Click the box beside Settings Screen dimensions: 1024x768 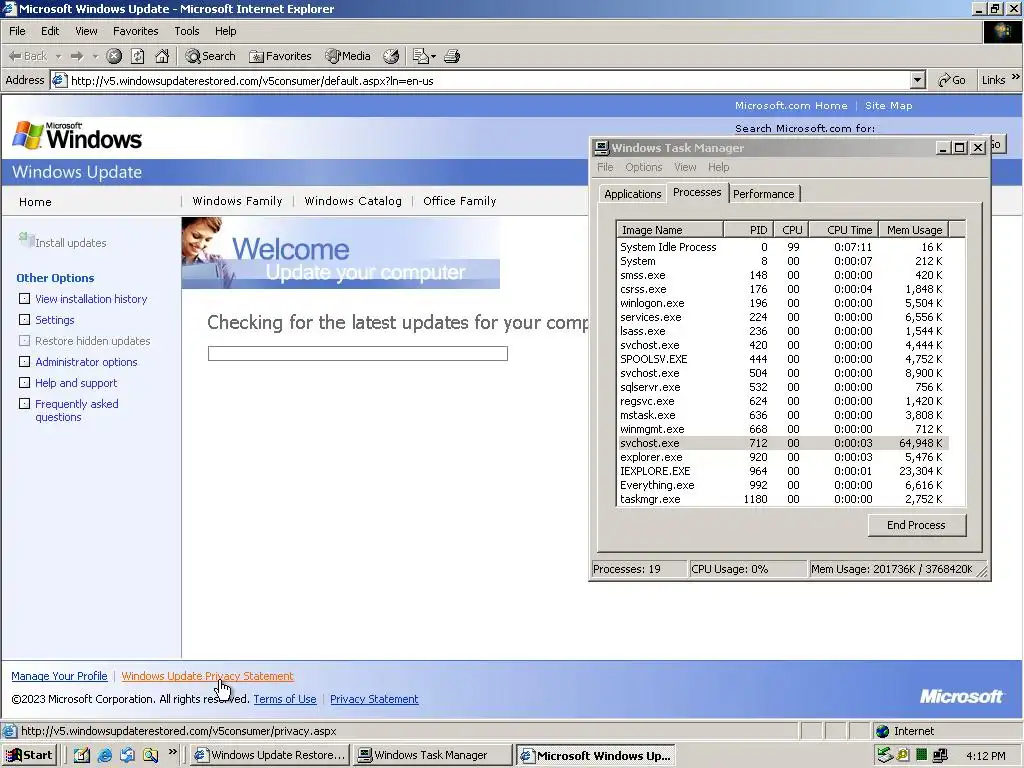24,319
